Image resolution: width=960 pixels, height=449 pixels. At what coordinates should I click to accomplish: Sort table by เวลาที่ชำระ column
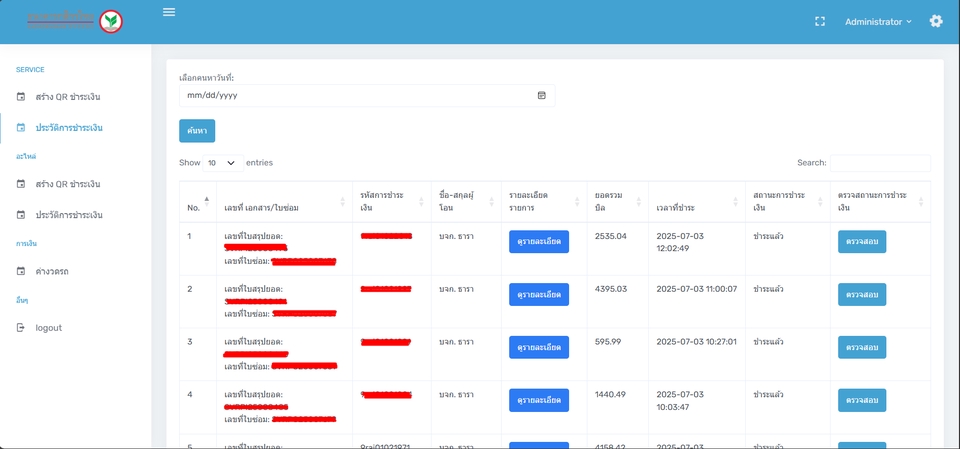pos(695,207)
